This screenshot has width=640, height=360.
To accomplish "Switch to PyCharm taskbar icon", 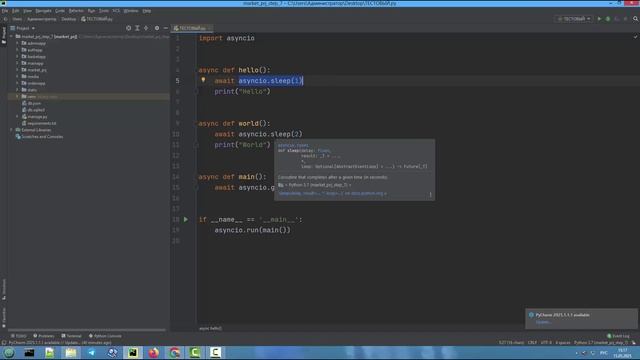I will point(133,353).
